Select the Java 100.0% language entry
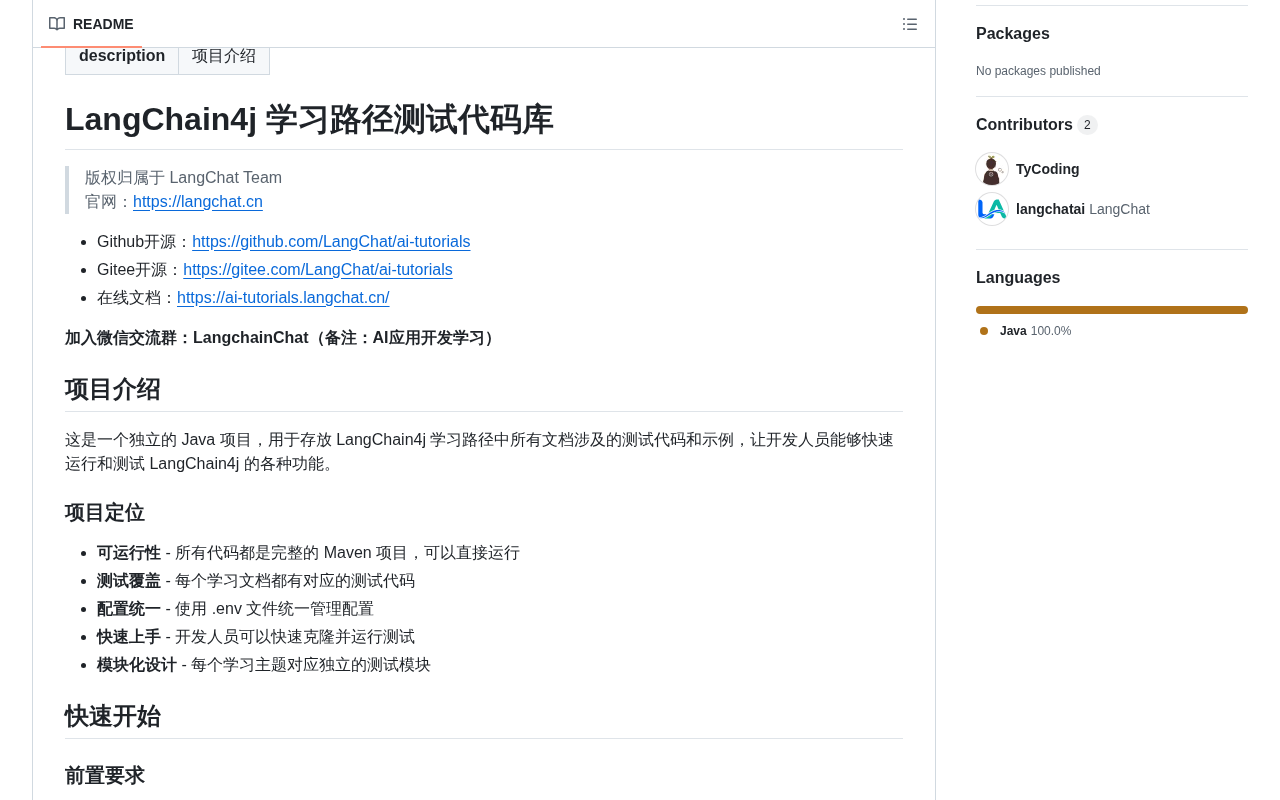 pyautogui.click(x=1035, y=331)
